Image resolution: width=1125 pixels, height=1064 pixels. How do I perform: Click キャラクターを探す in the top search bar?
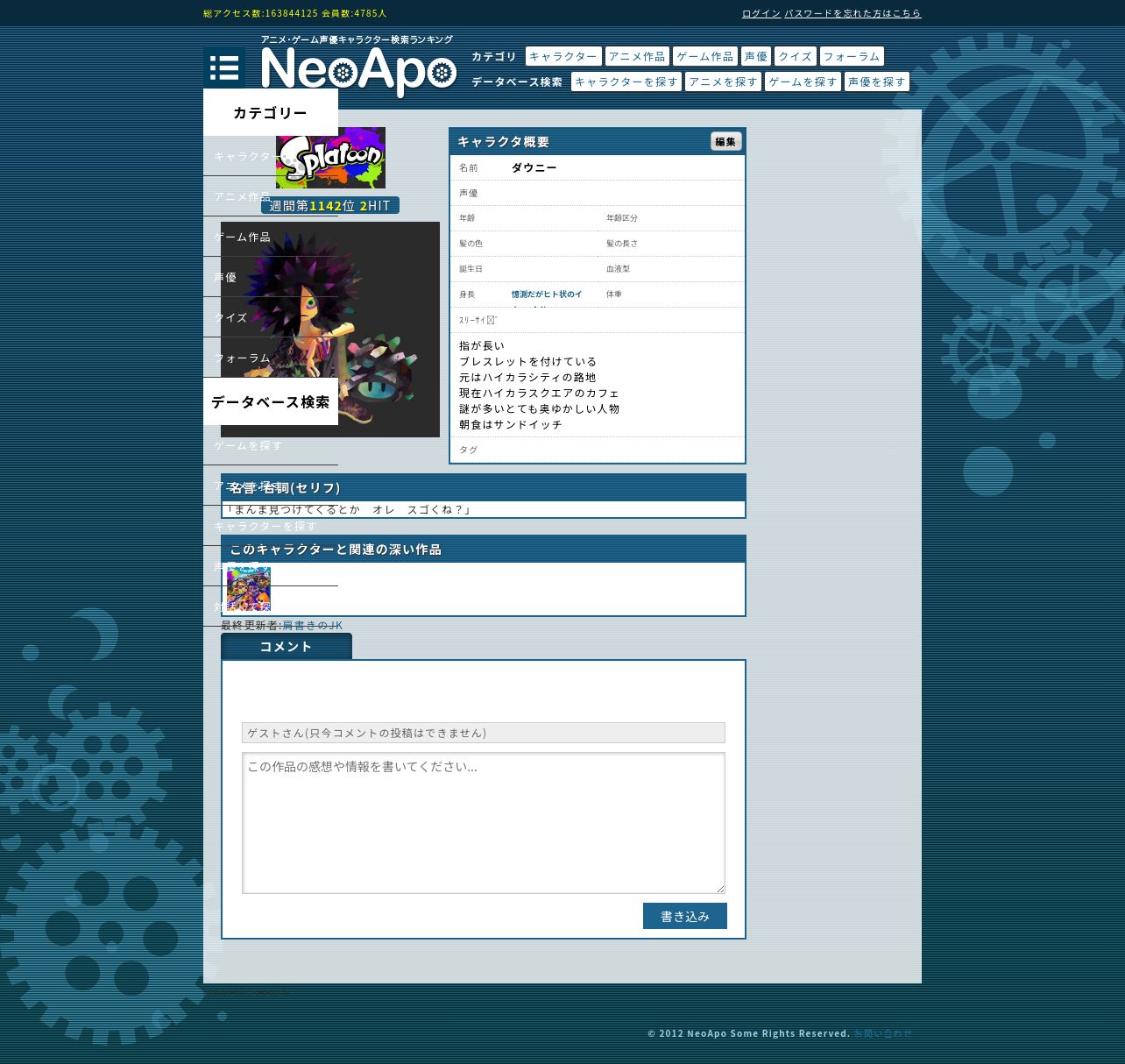pyautogui.click(x=626, y=82)
